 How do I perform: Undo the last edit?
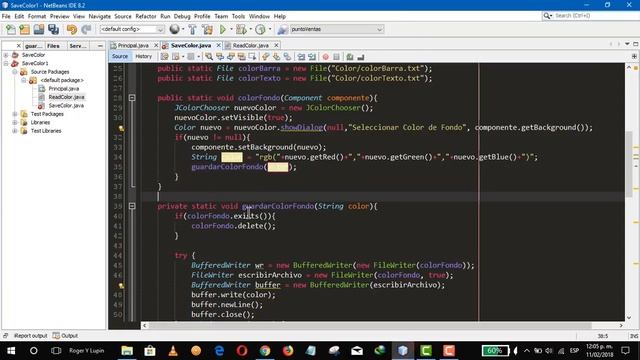(x=72, y=29)
